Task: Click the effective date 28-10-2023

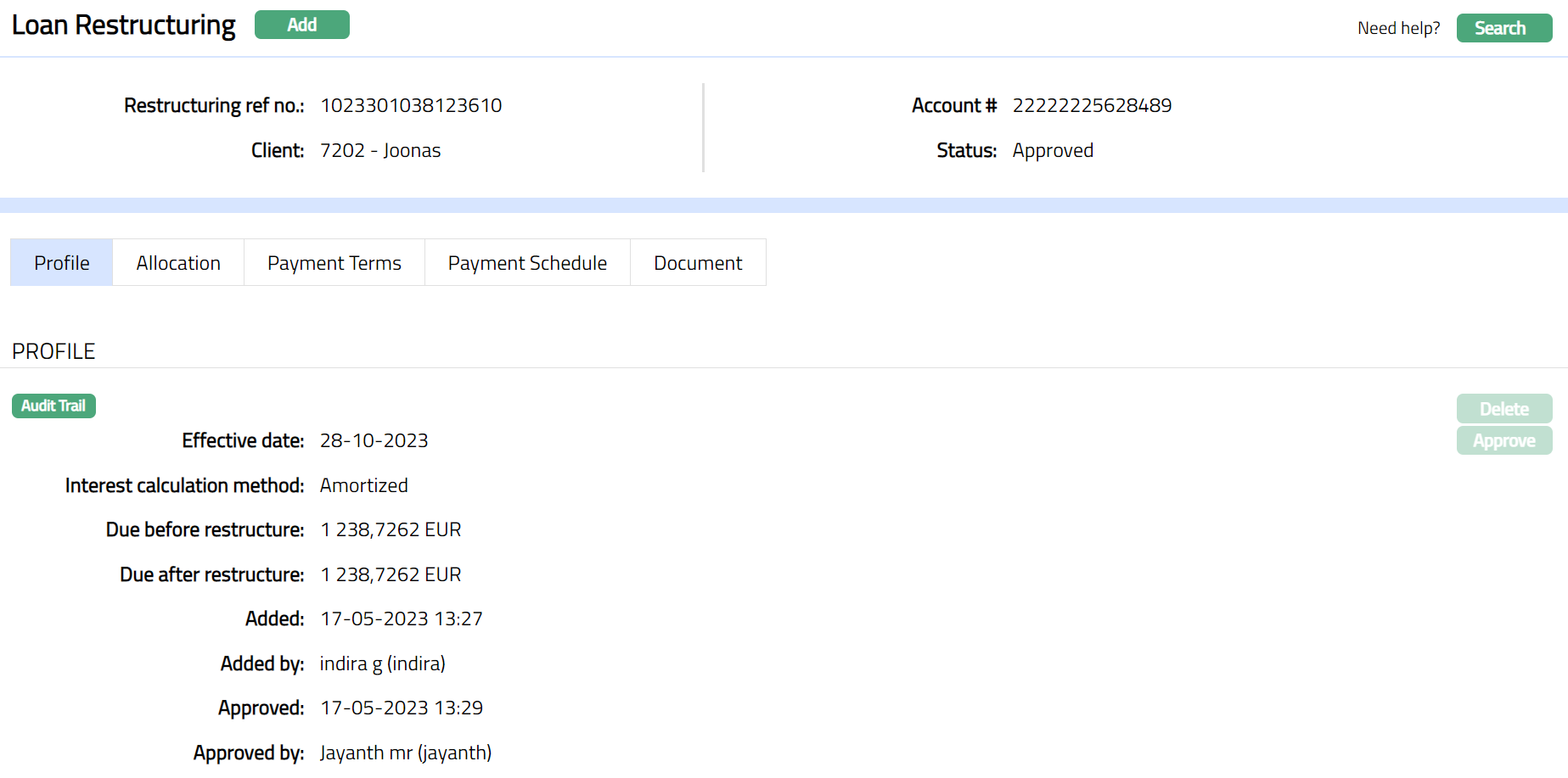Action: tap(374, 440)
